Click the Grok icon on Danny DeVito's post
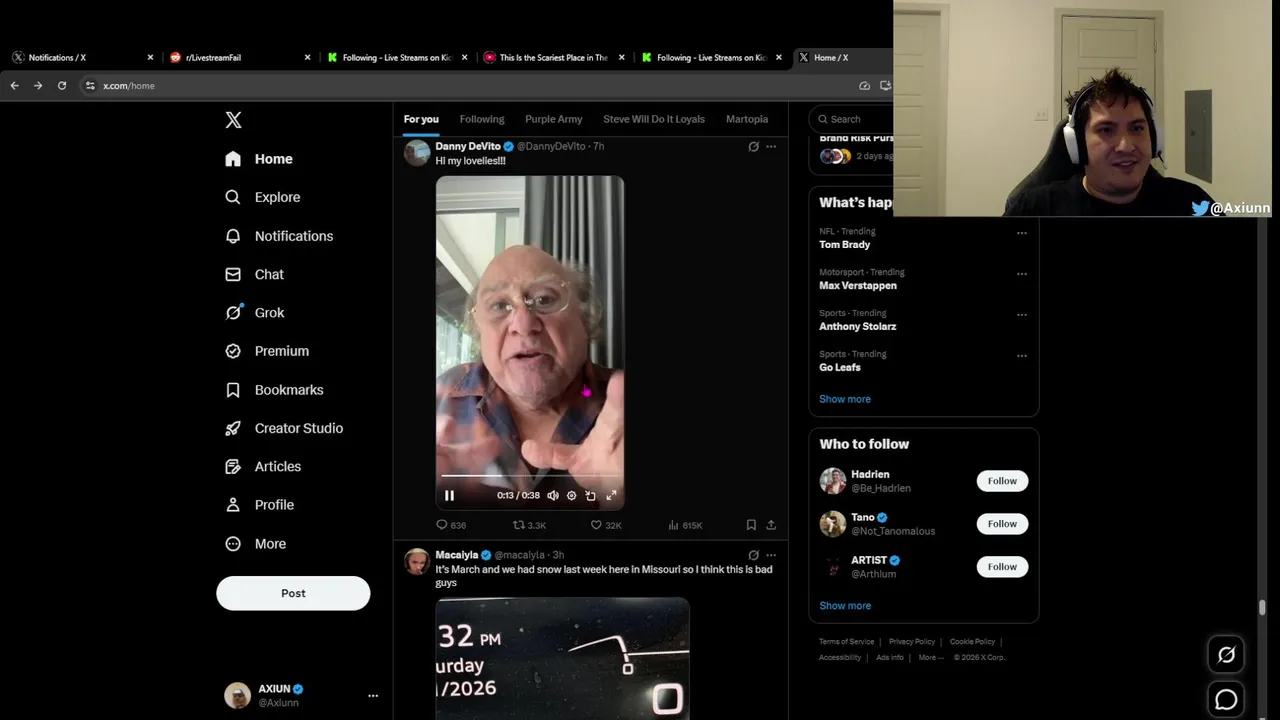The height and width of the screenshot is (720, 1280). click(753, 146)
